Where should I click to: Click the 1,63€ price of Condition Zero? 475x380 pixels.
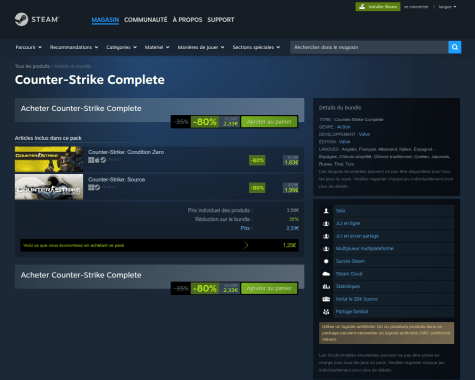click(x=291, y=162)
